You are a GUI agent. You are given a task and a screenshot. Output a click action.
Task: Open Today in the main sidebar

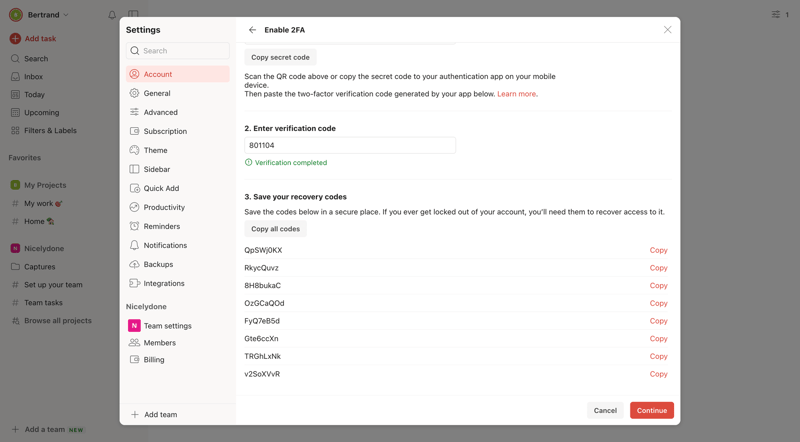(34, 94)
